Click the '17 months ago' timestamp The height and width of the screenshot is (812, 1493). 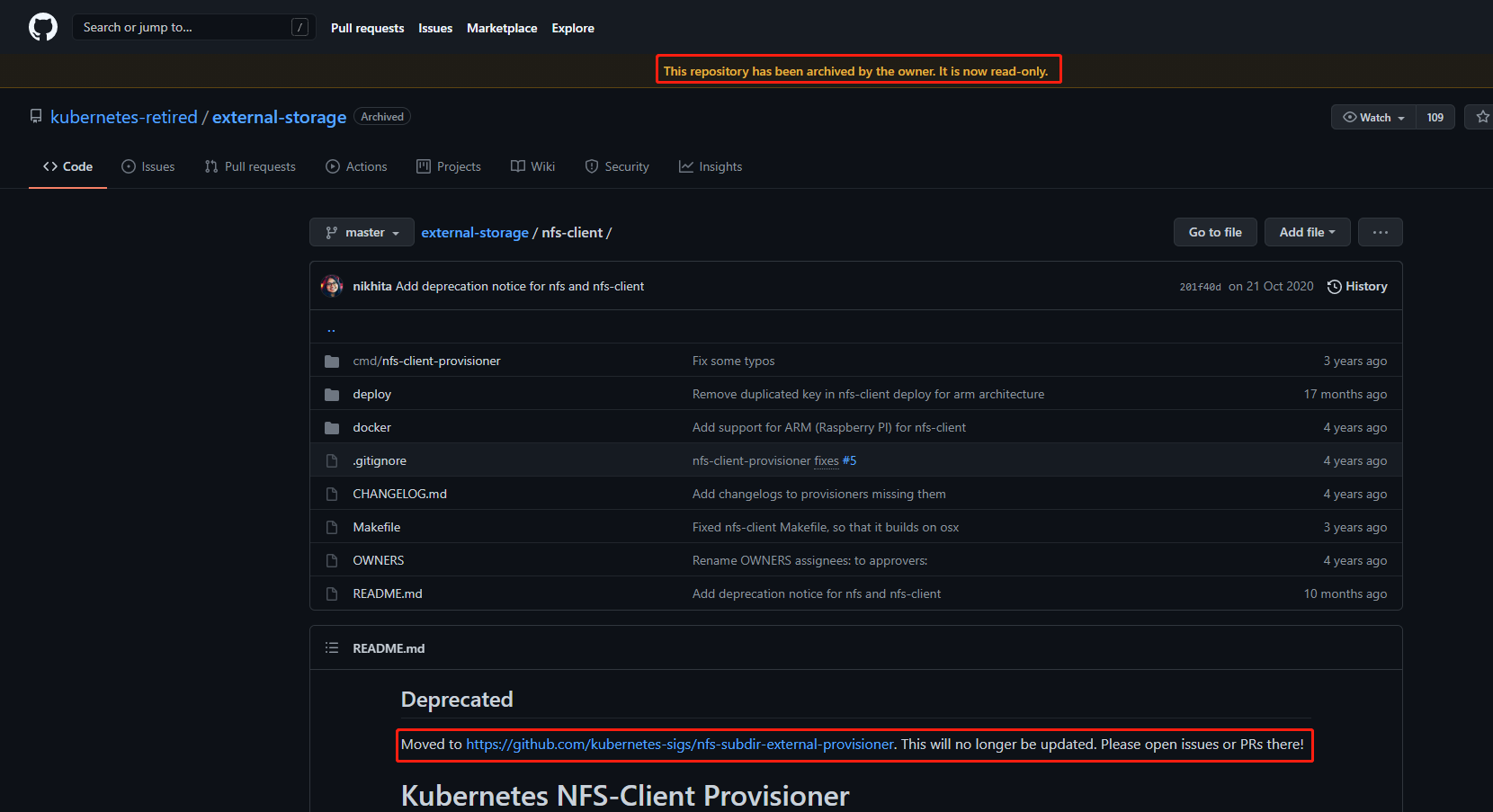(1345, 394)
